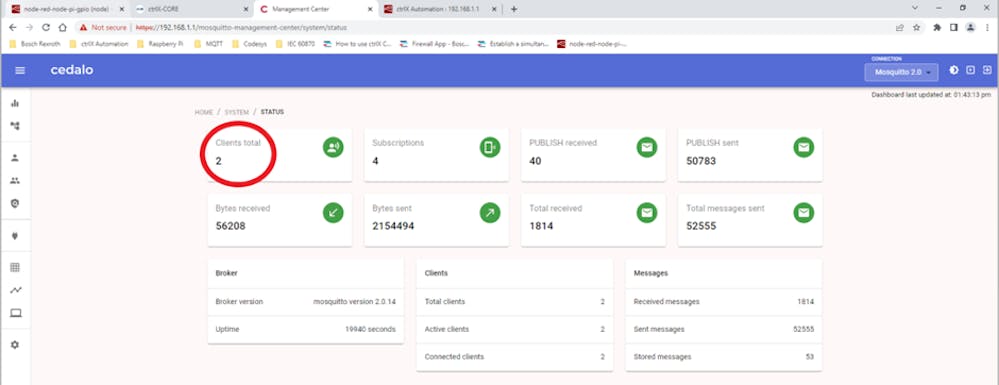
Task: Open a new browser tab
Action: click(x=514, y=10)
